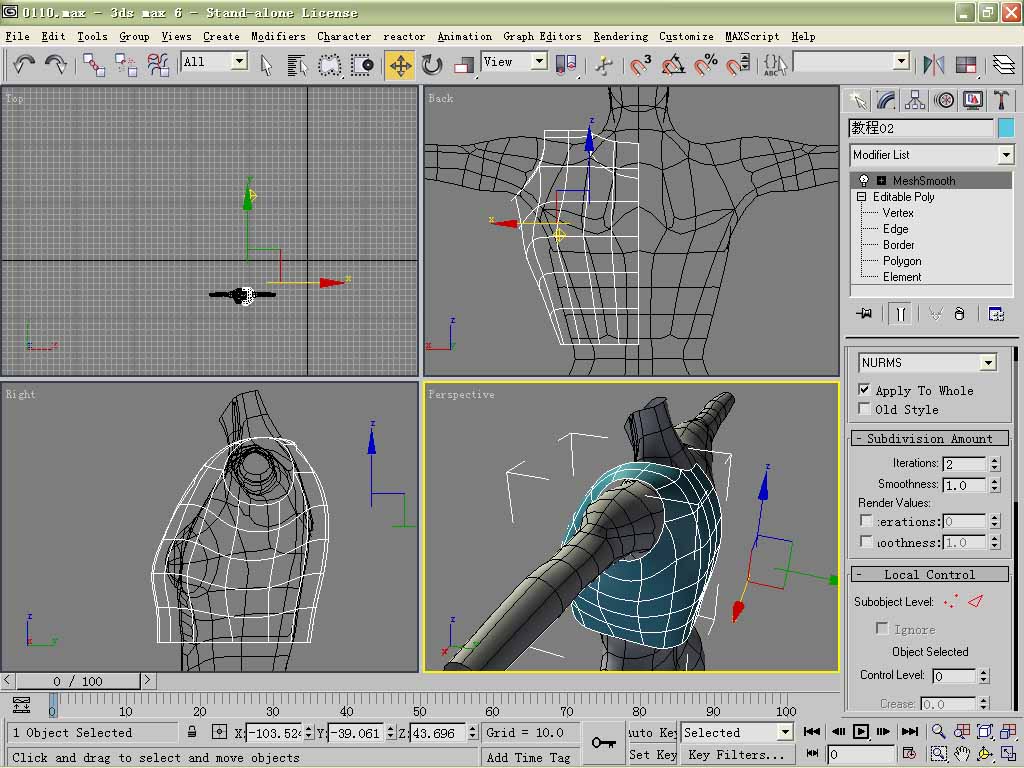Click the Align tool icon
The width and height of the screenshot is (1024, 768).
pyautogui.click(x=965, y=64)
